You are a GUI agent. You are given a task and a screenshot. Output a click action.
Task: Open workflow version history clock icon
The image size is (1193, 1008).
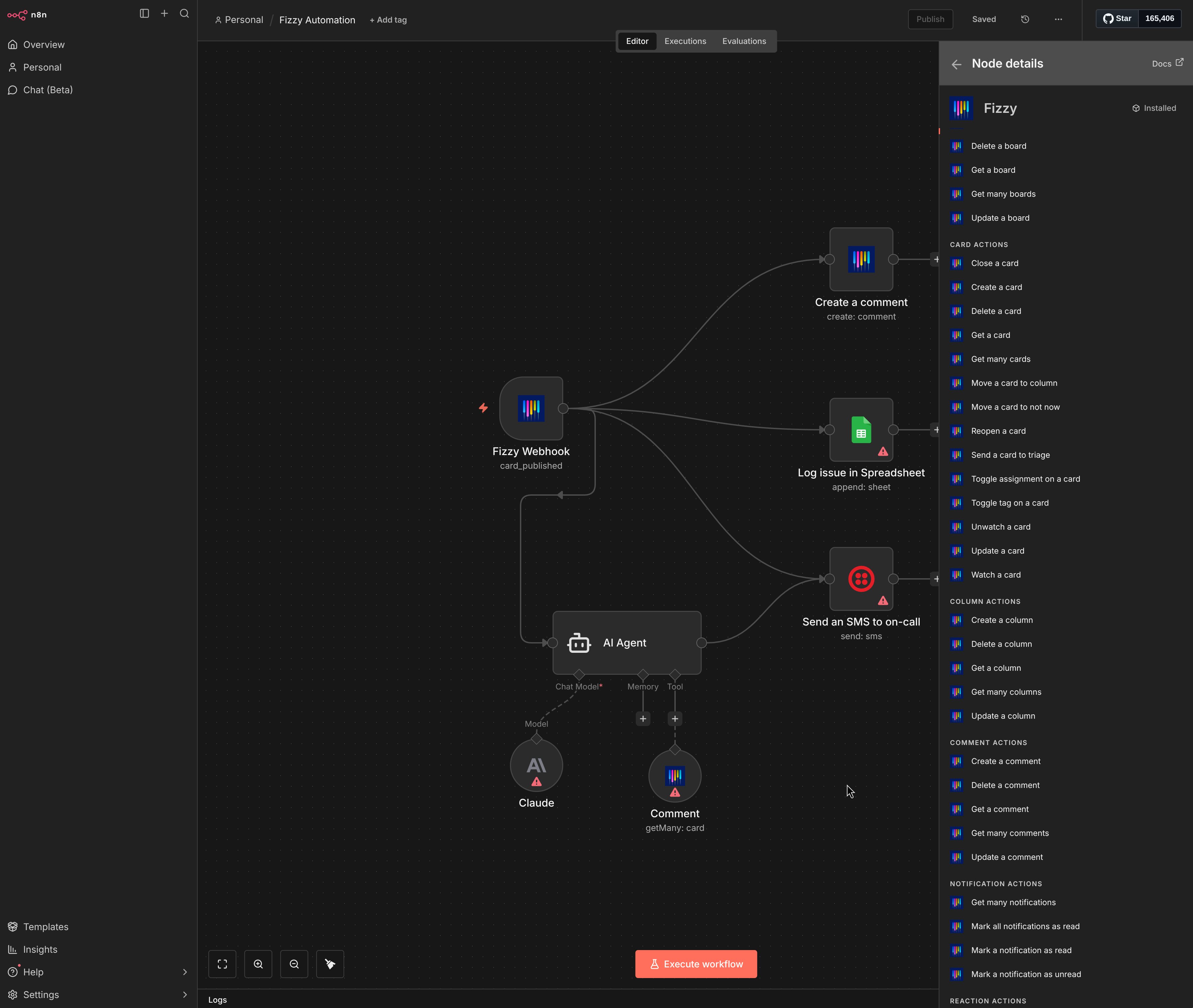pyautogui.click(x=1025, y=19)
